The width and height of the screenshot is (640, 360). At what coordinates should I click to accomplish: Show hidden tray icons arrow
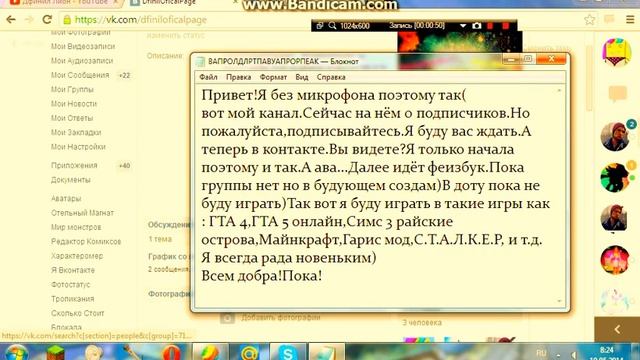(x=558, y=355)
